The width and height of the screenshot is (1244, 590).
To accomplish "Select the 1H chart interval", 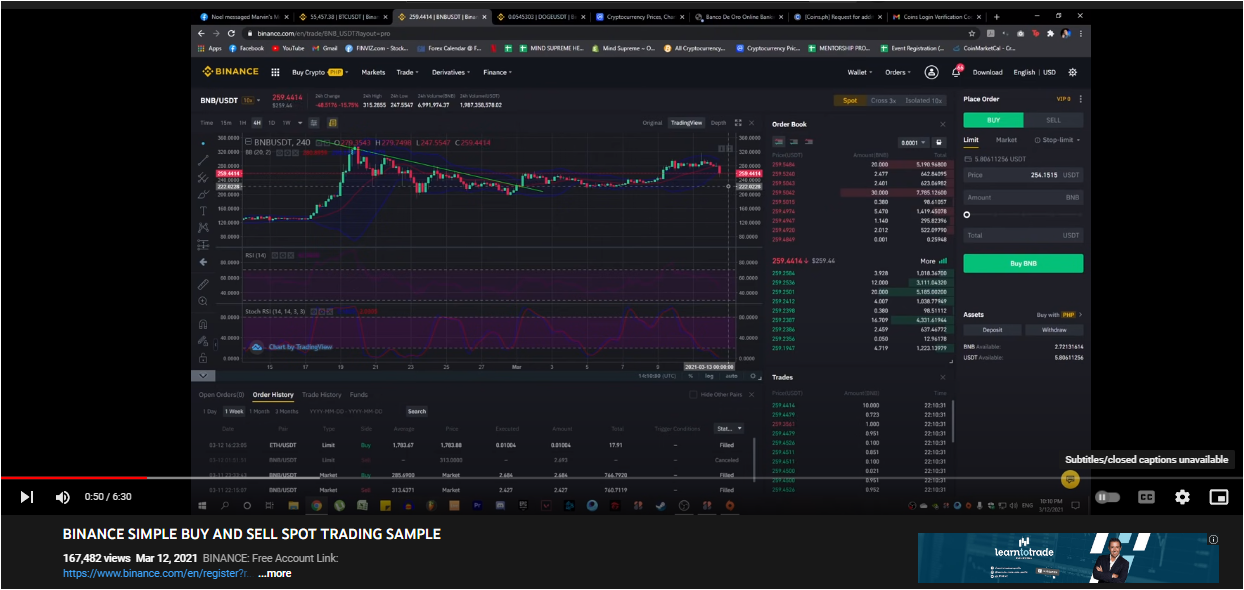I will pos(242,123).
